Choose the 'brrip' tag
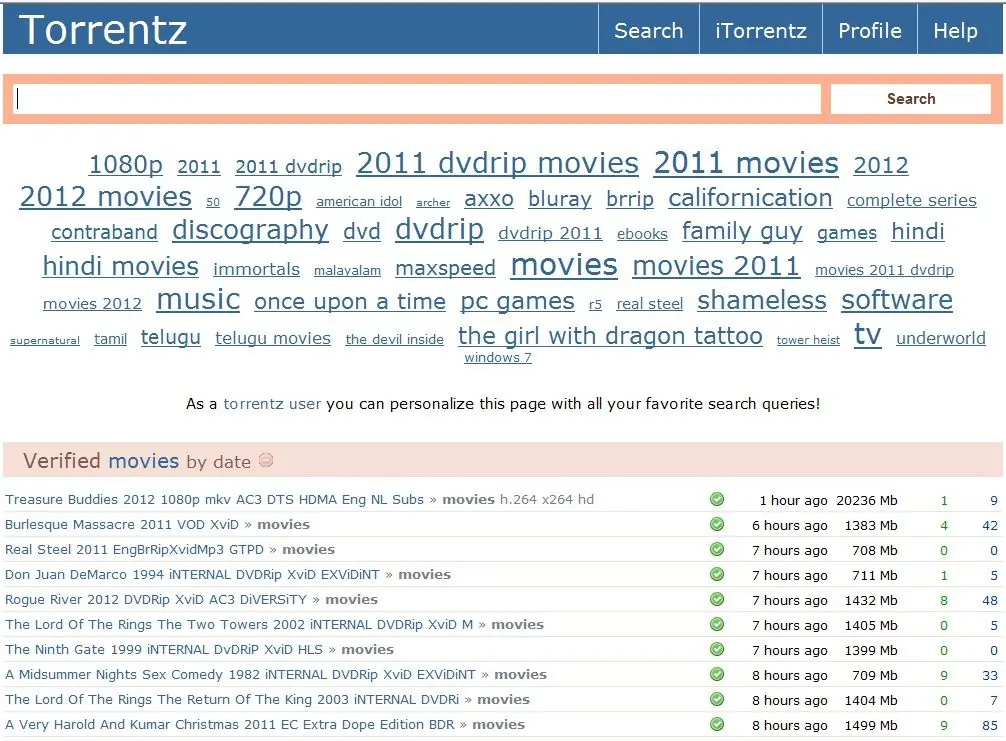Image resolution: width=1006 pixels, height=741 pixels. [x=630, y=199]
